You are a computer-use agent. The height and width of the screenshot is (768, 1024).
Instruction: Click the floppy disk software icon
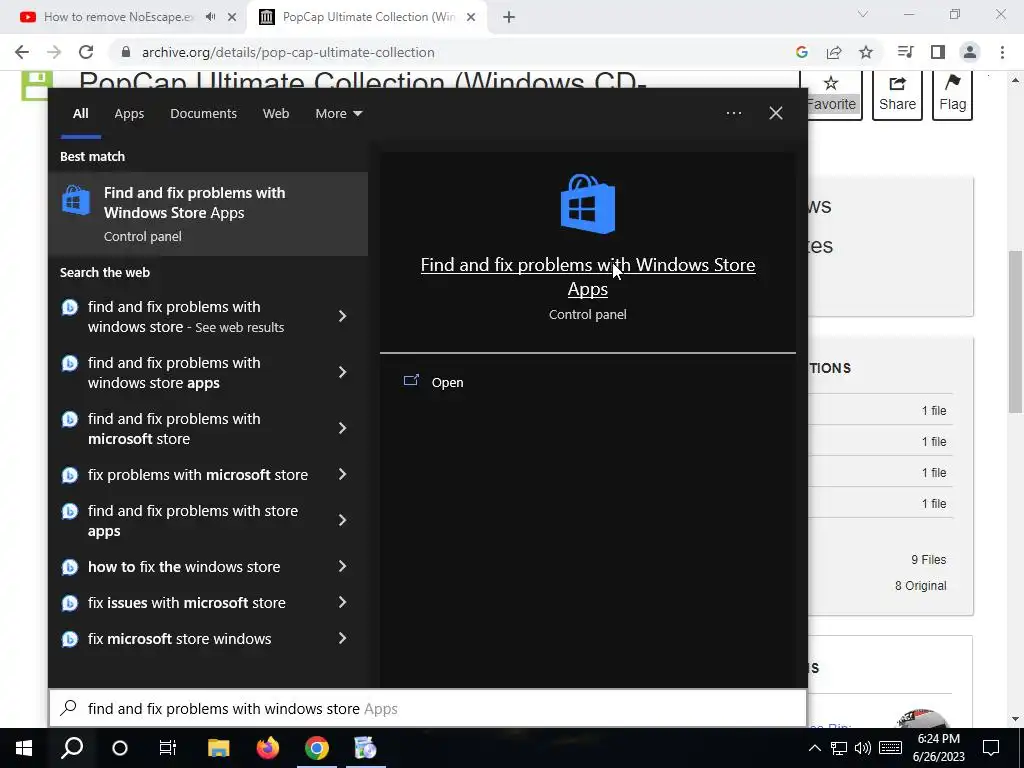pyautogui.click(x=35, y=86)
